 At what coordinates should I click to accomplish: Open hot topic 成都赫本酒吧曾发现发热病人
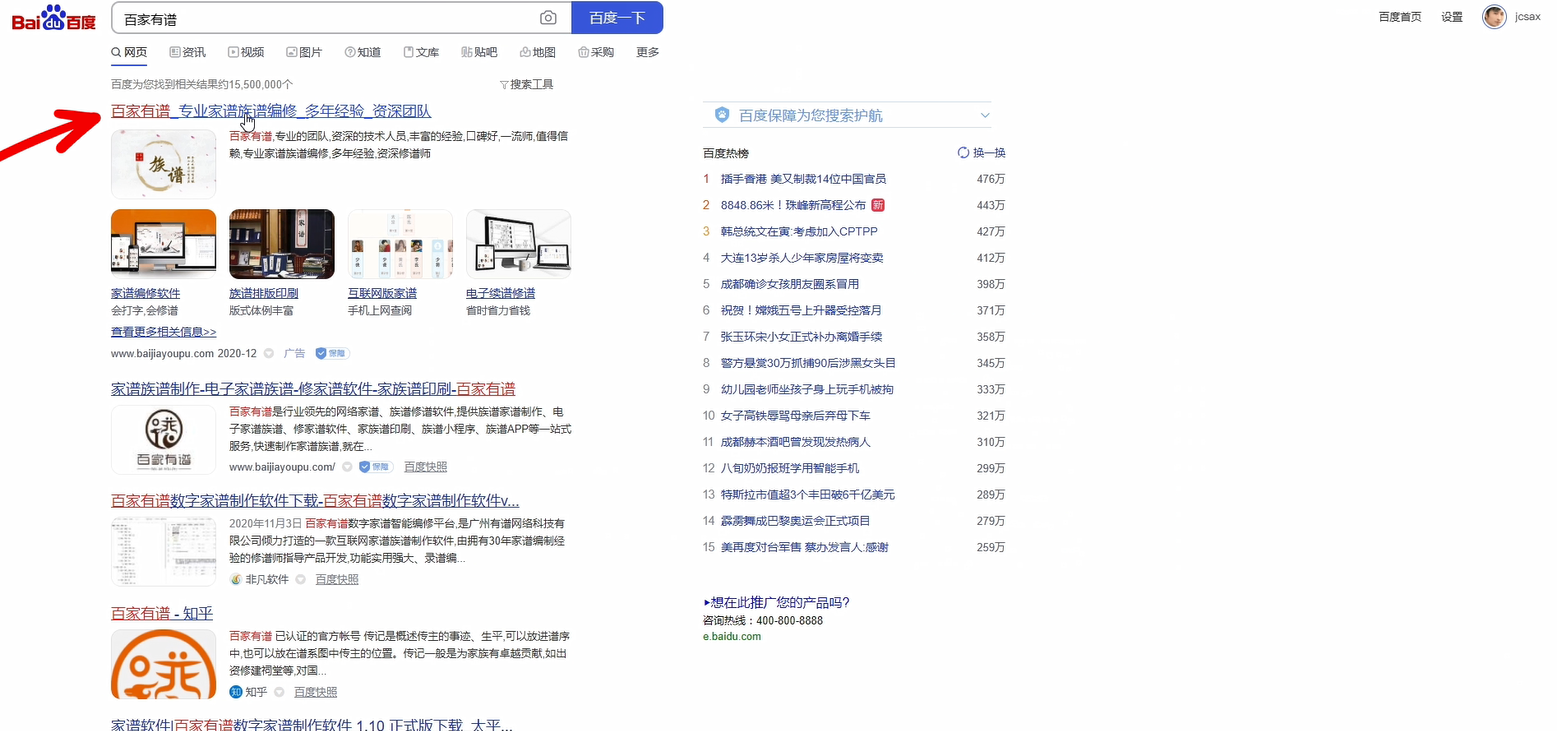(795, 442)
